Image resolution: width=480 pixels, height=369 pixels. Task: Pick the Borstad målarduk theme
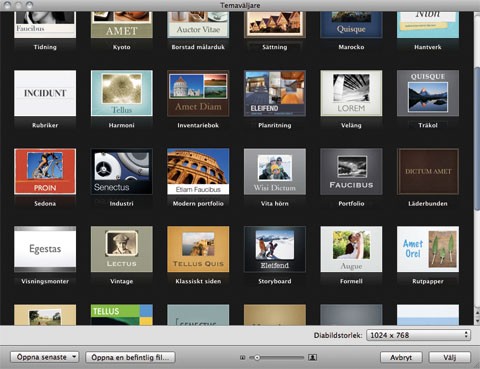pyautogui.click(x=198, y=25)
